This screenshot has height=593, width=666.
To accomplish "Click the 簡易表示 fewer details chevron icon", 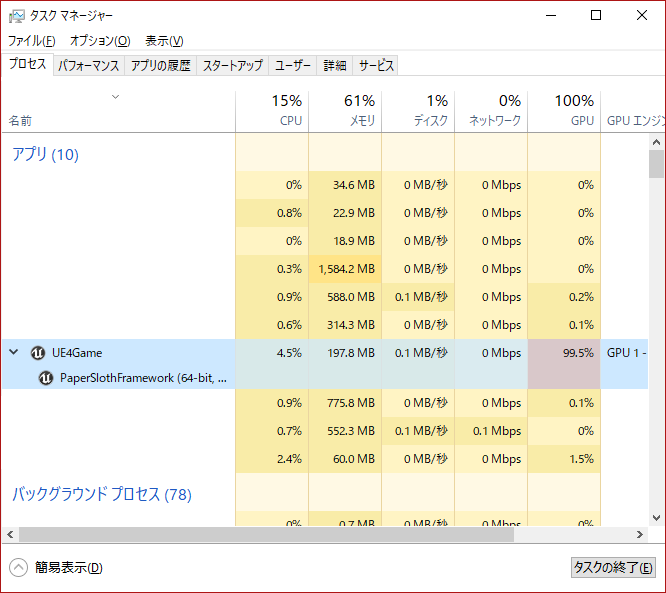I will pyautogui.click(x=18, y=568).
